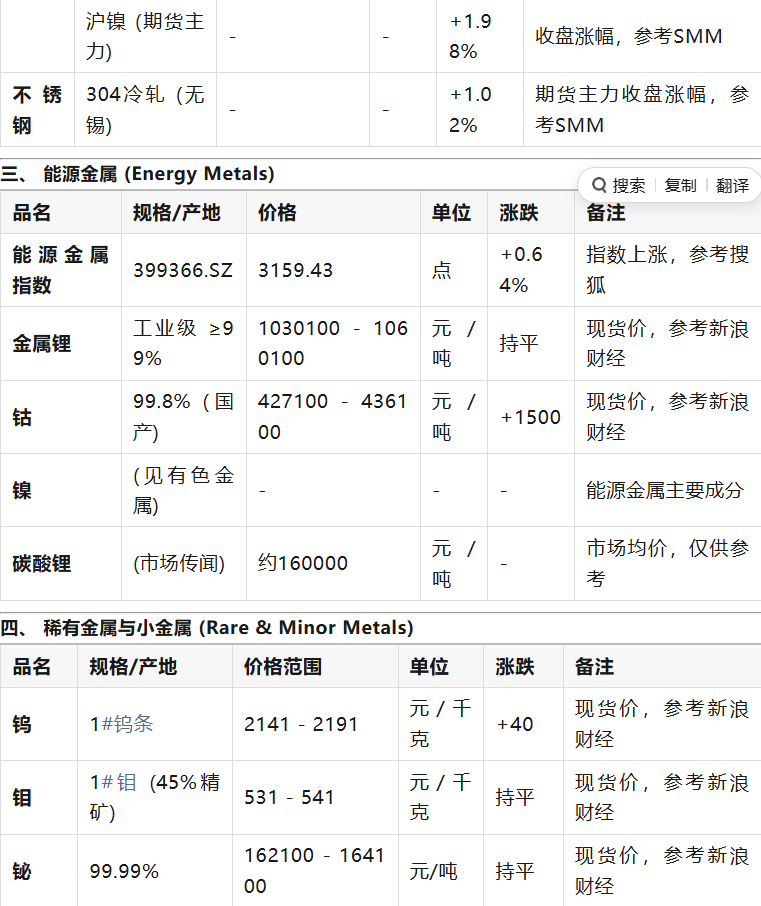Click the tungsten price range 2141 - 2191

pos(301,724)
